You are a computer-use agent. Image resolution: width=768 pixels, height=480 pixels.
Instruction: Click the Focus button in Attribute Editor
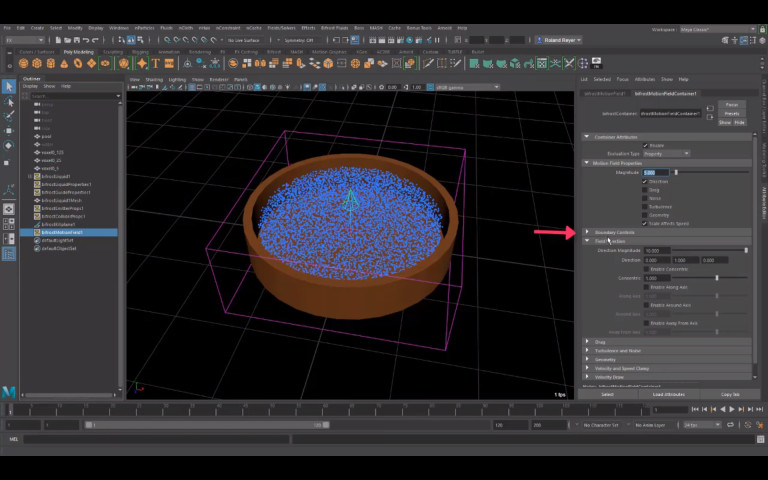click(x=732, y=105)
